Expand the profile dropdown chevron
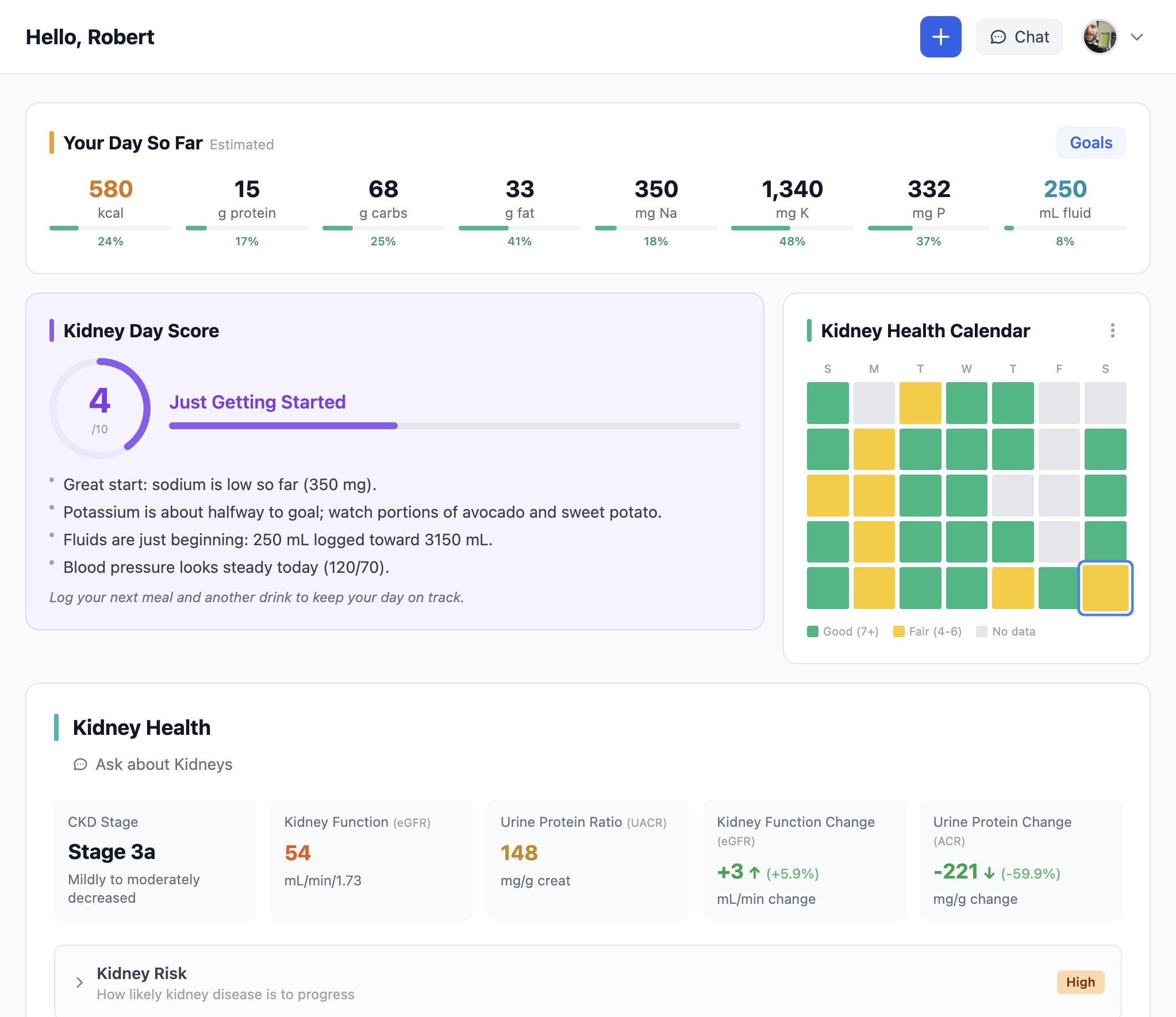 (x=1136, y=37)
